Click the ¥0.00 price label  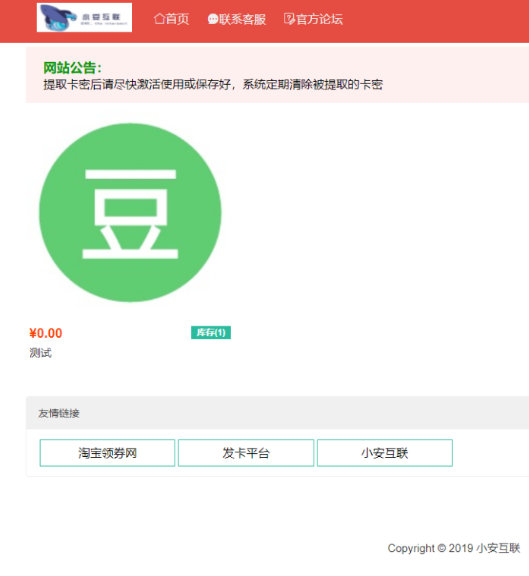coord(46,333)
